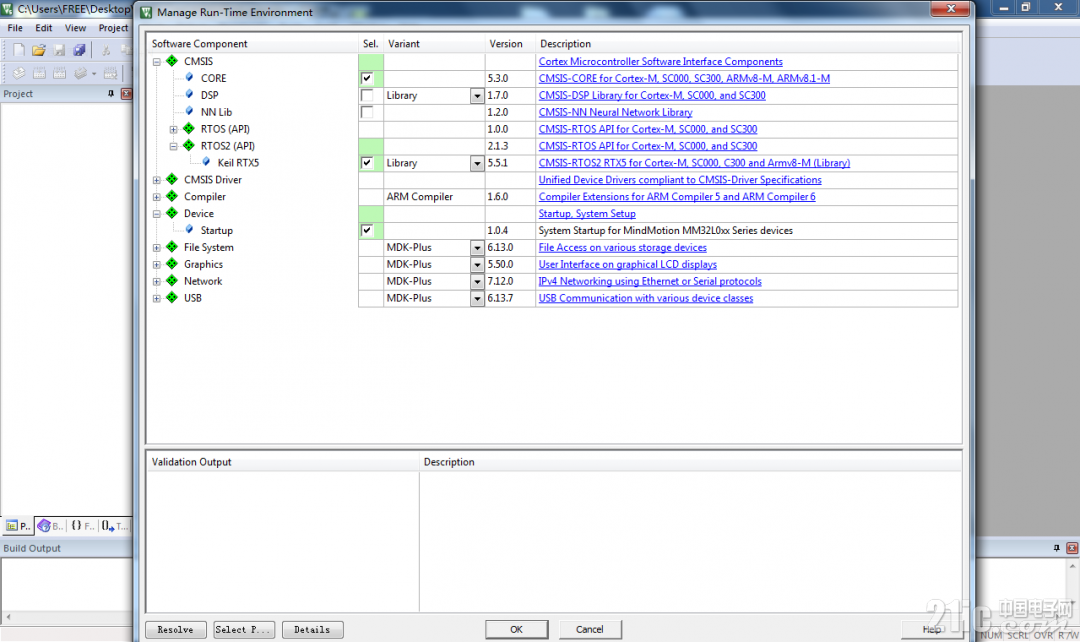Image resolution: width=1080 pixels, height=642 pixels.
Task: Switch to the Templates tab in the Project panel
Action: click(114, 526)
